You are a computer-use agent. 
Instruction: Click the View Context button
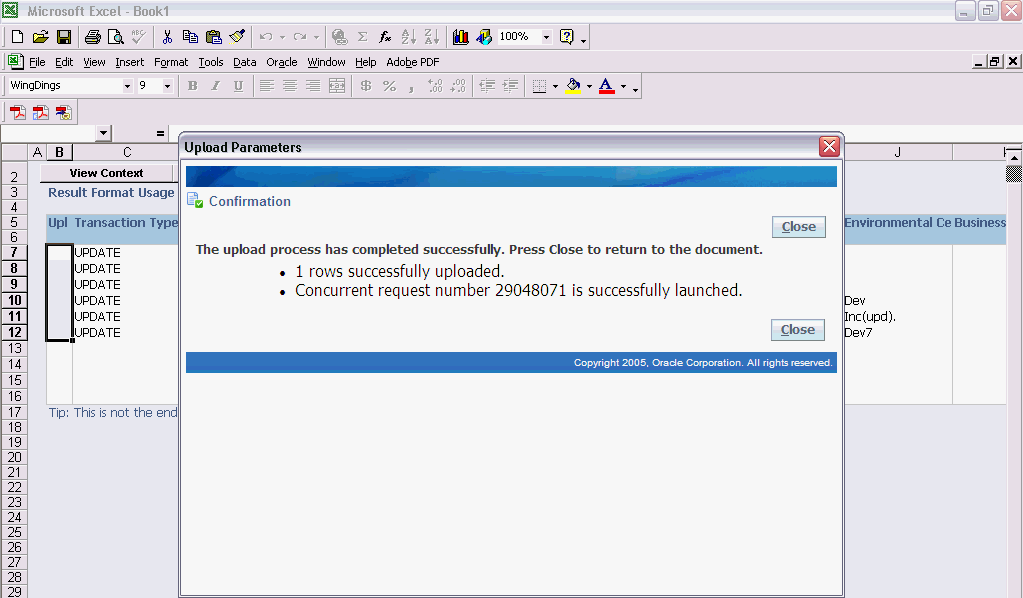[106, 173]
